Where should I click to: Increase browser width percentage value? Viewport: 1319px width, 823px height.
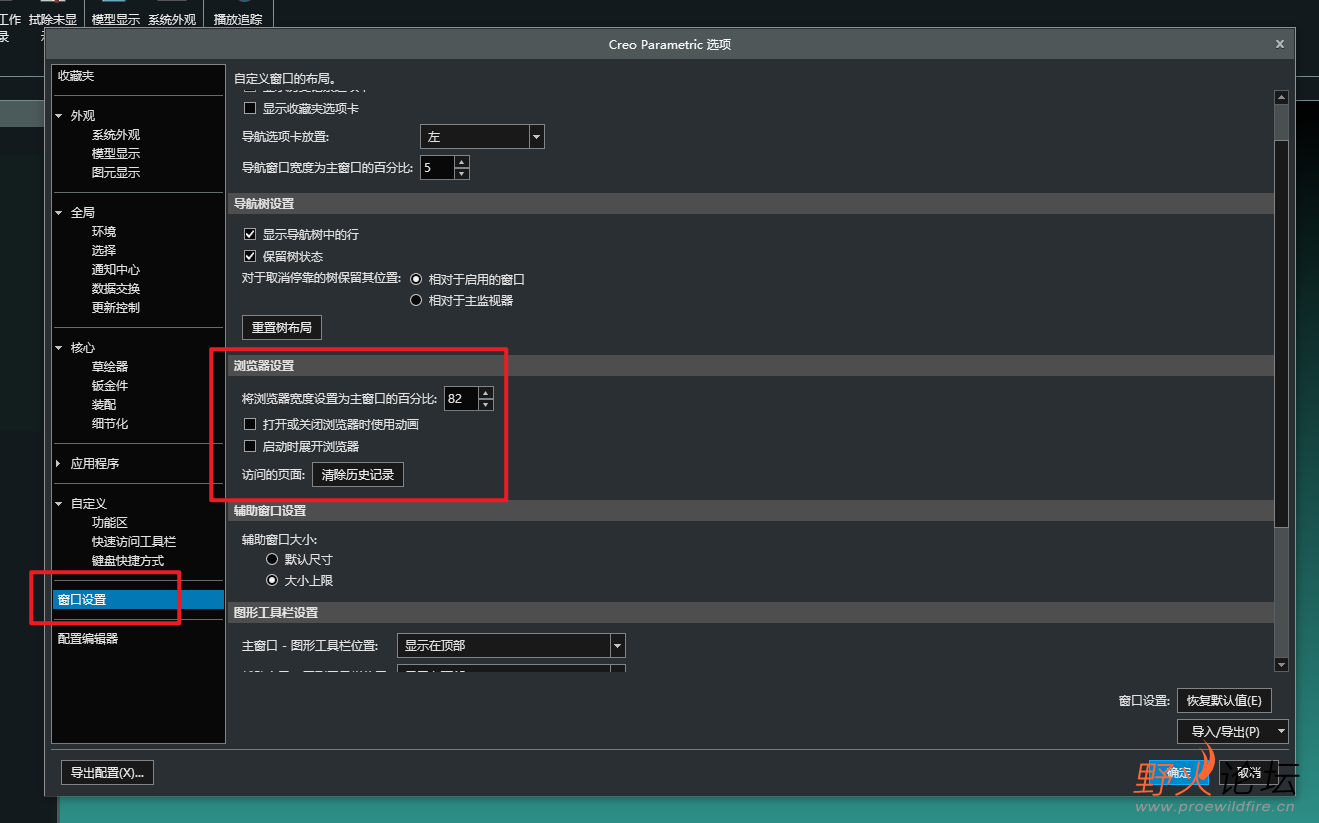pyautogui.click(x=486, y=393)
